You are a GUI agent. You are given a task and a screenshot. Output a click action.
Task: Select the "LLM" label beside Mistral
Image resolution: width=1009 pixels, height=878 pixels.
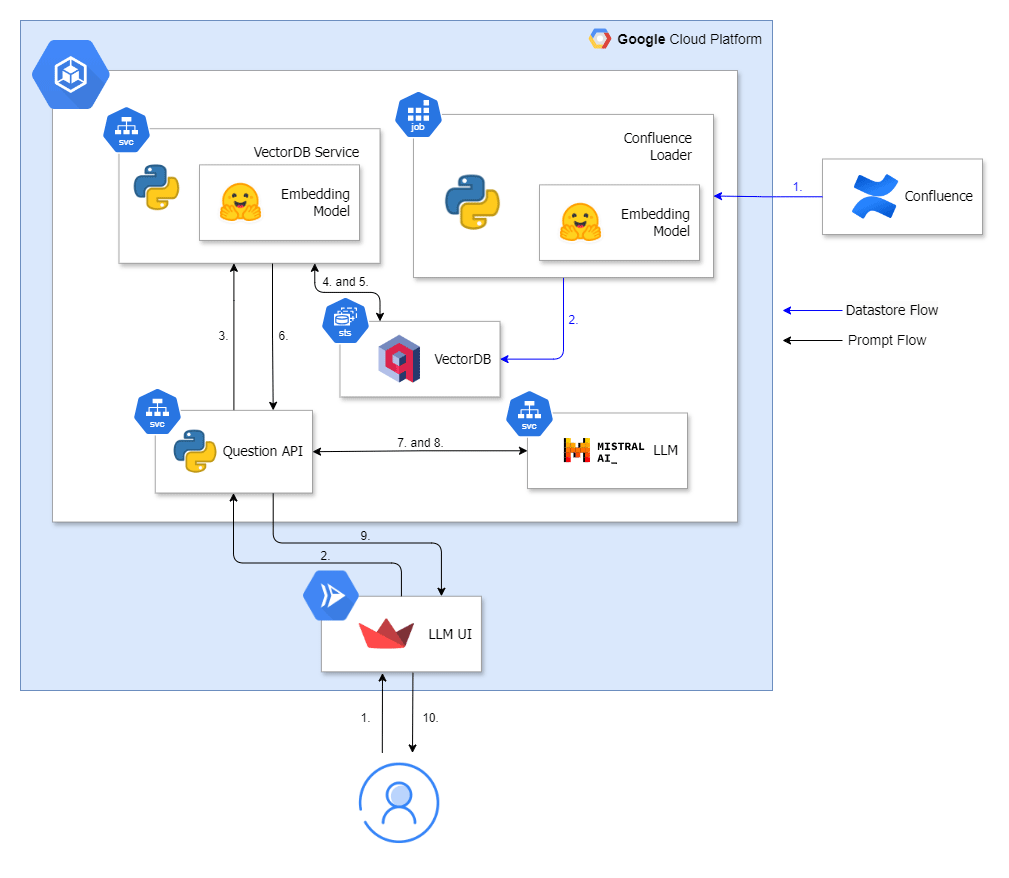665,450
